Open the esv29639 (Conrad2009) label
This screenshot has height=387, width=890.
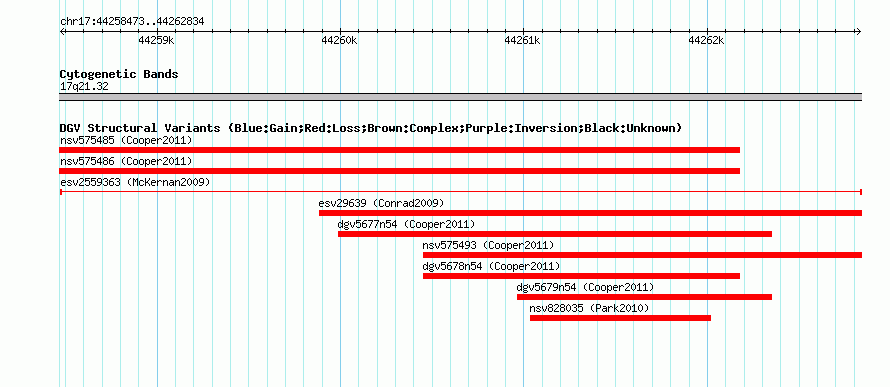381,203
